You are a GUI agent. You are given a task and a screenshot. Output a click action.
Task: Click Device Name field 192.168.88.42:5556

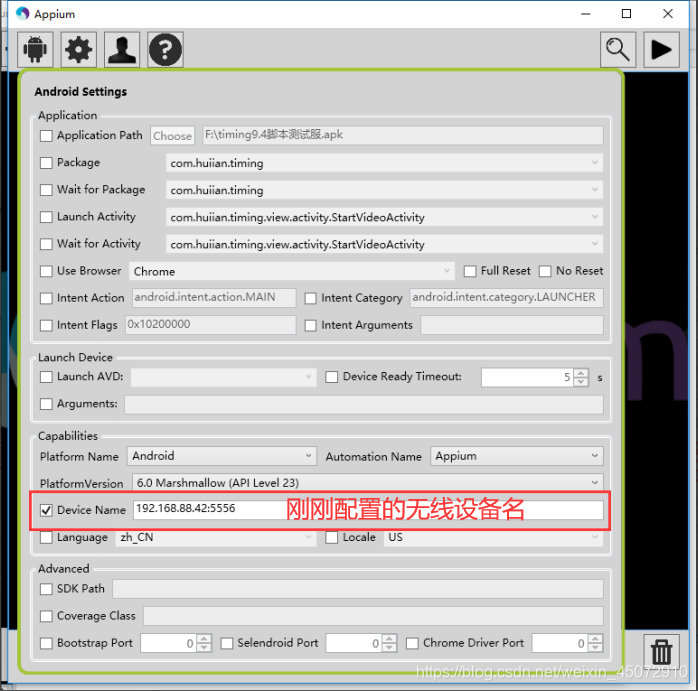pos(368,510)
